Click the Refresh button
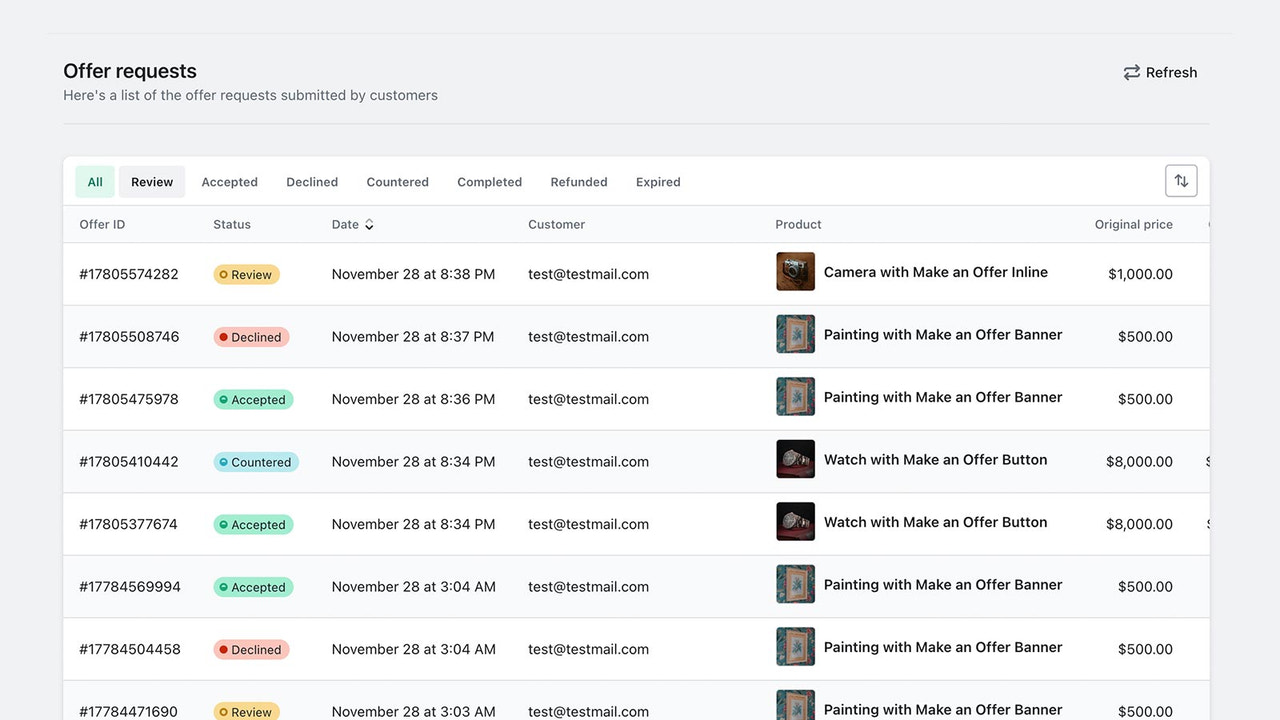The image size is (1280, 720). pos(1160,72)
